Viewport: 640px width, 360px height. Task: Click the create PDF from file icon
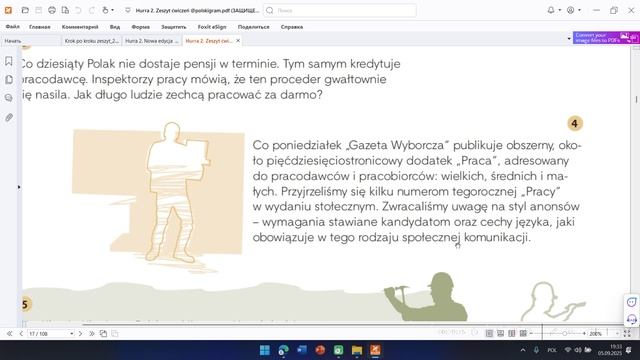click(x=65, y=10)
